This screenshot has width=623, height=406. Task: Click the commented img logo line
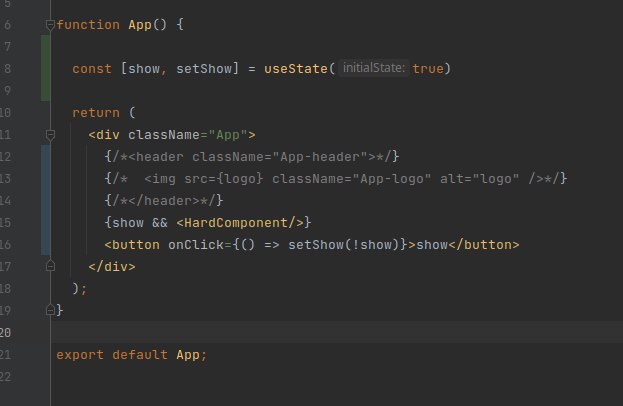(336, 178)
